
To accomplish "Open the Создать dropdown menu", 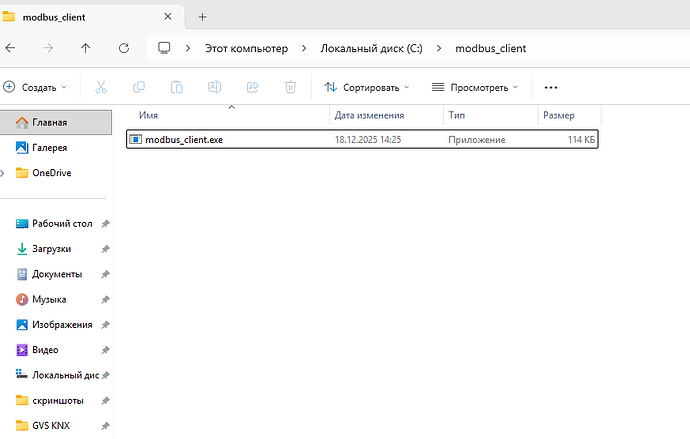I will coord(35,88).
